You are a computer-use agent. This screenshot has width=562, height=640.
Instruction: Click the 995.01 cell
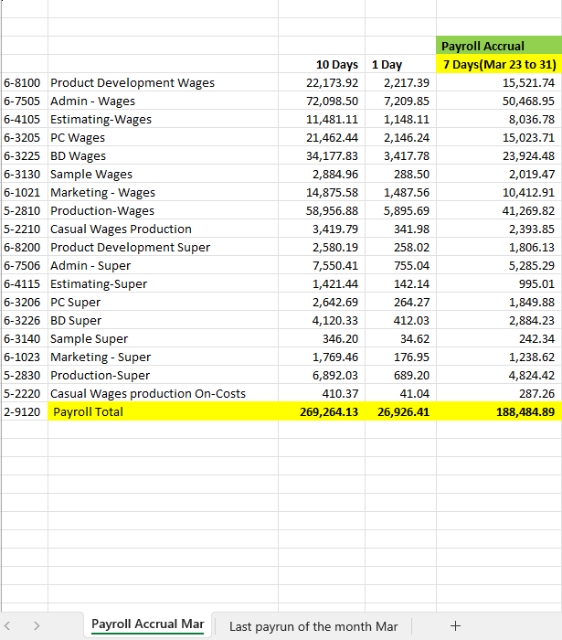pyautogui.click(x=499, y=284)
